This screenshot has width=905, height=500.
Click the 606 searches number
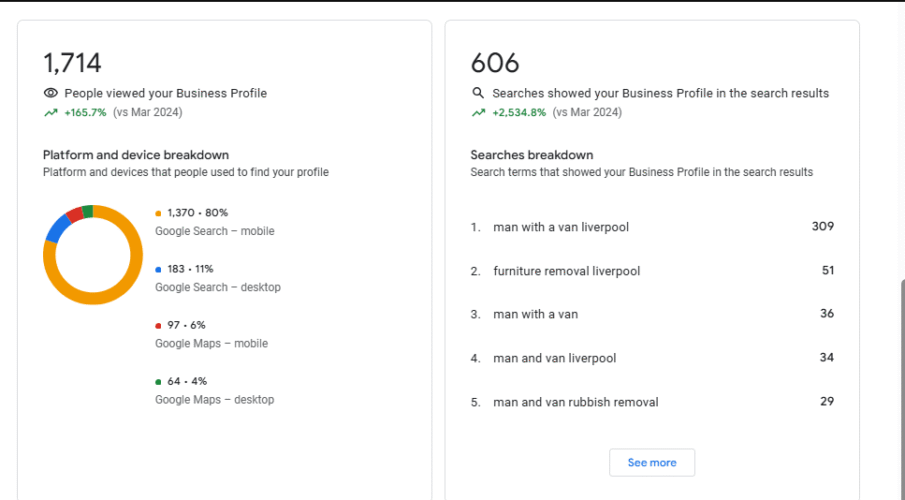click(495, 63)
